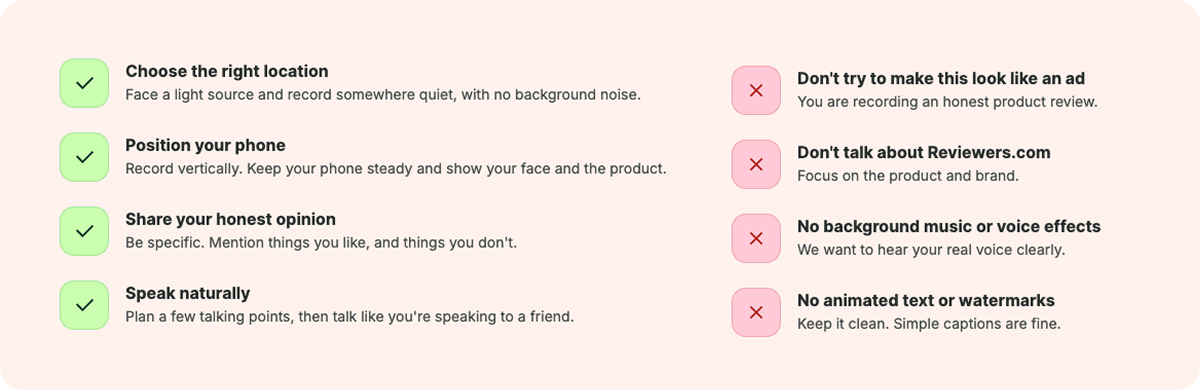Click the Record vertically description text
Screen dimensions: 1200x390
tap(395, 169)
